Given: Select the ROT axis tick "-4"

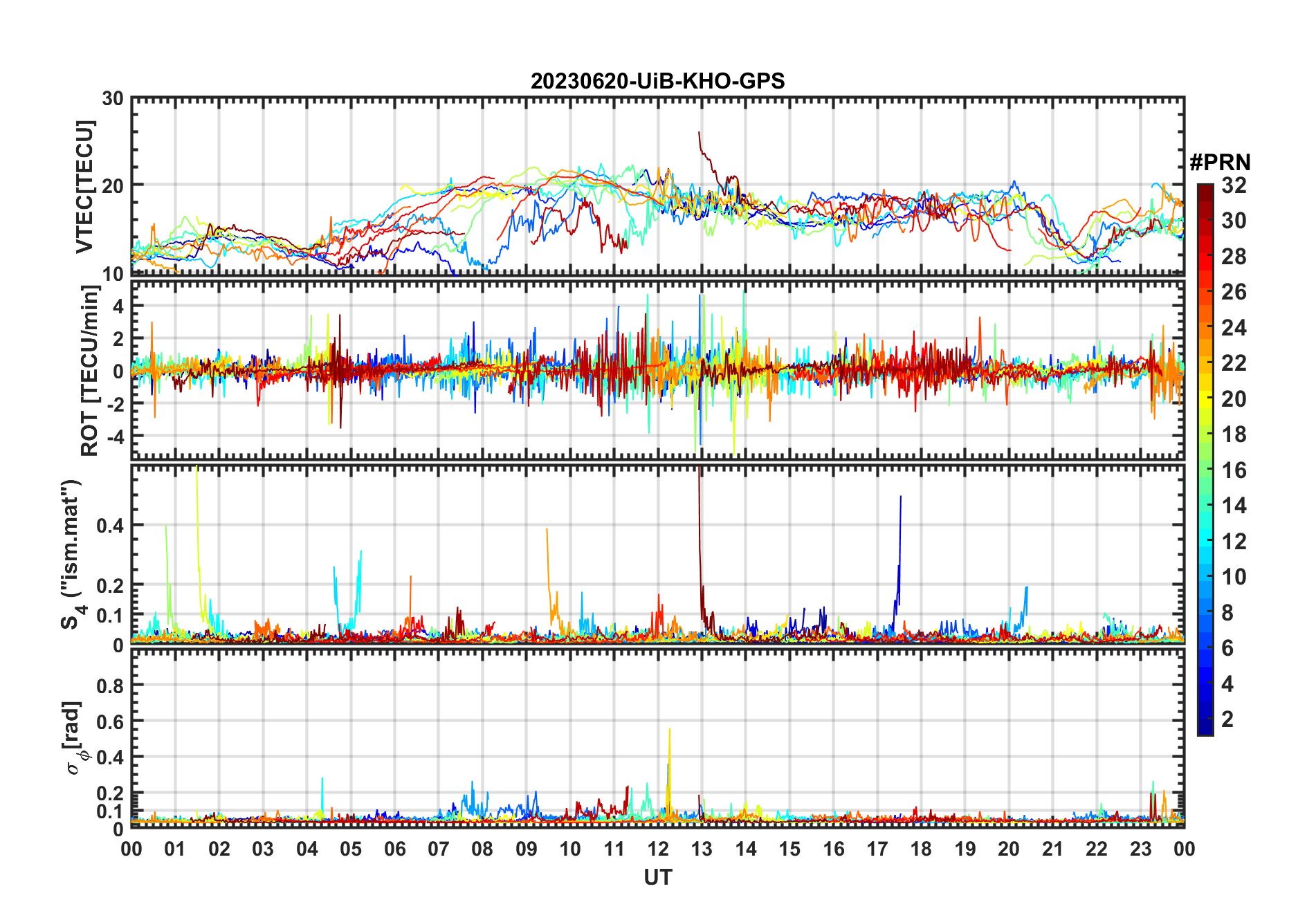Looking at the screenshot, I should point(115,436).
